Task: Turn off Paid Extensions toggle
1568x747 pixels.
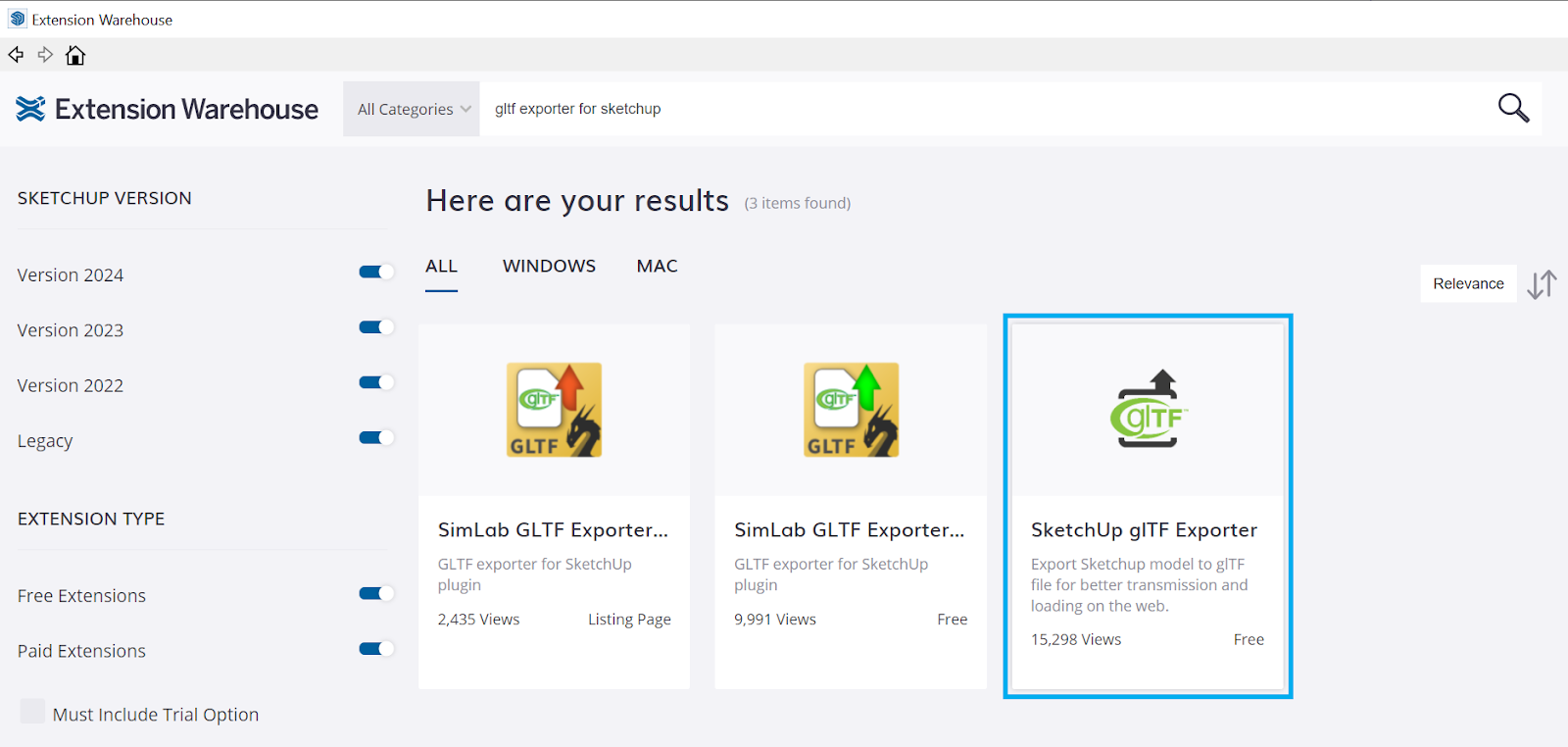Action: [x=376, y=649]
